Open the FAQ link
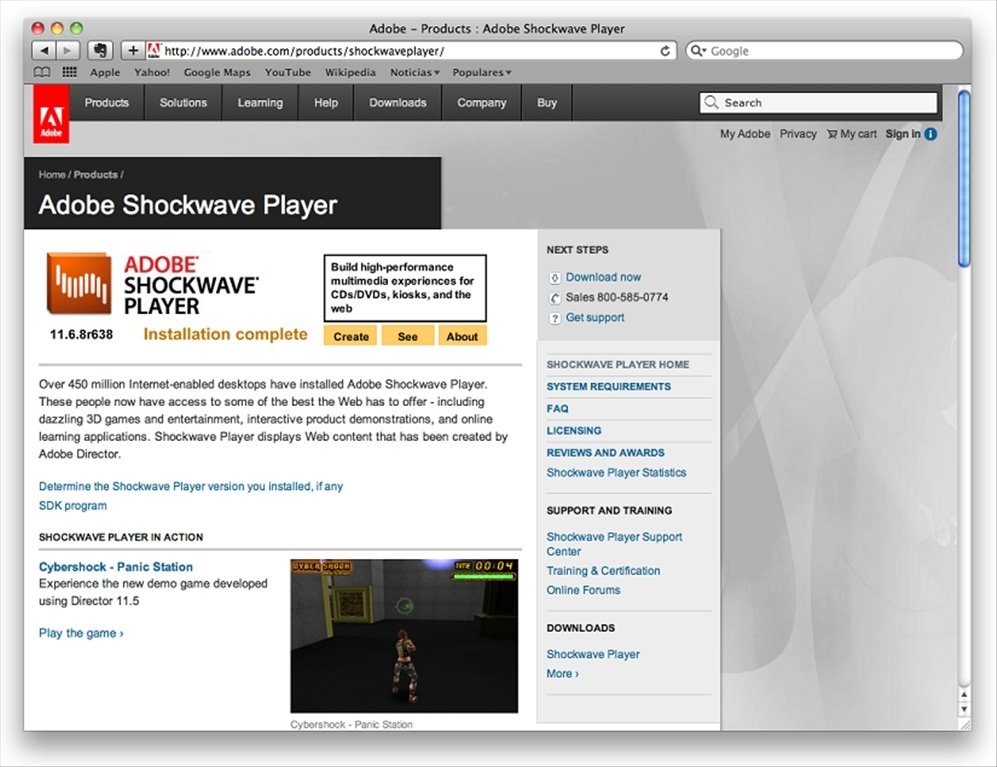997x767 pixels. [x=558, y=409]
